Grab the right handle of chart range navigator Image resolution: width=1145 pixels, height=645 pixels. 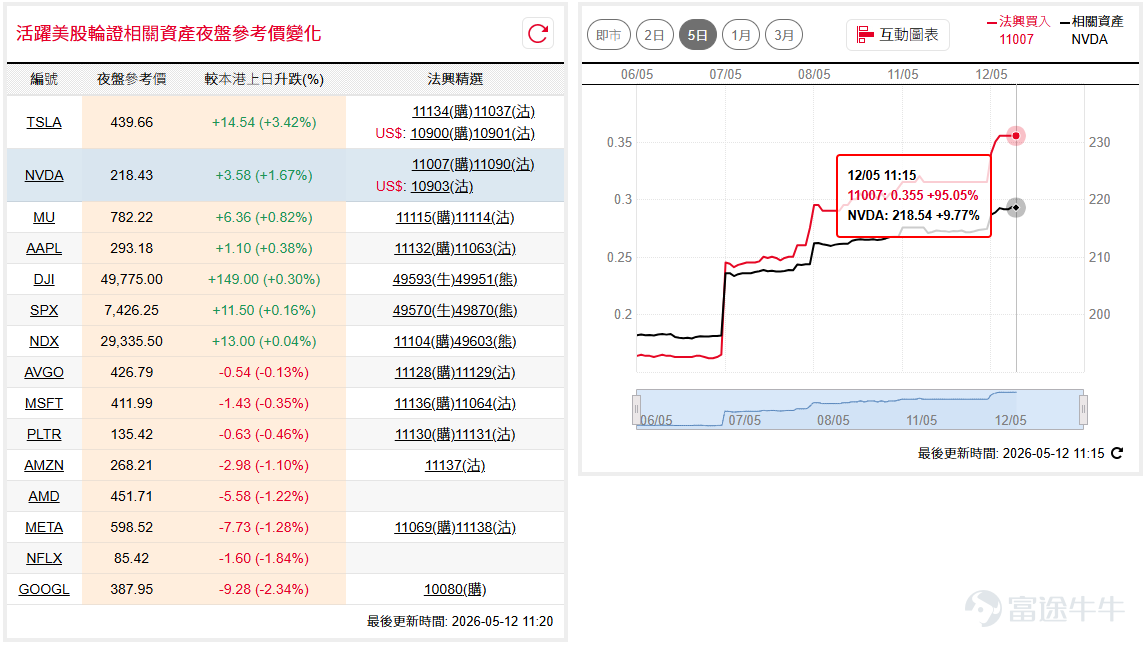tap(1084, 409)
